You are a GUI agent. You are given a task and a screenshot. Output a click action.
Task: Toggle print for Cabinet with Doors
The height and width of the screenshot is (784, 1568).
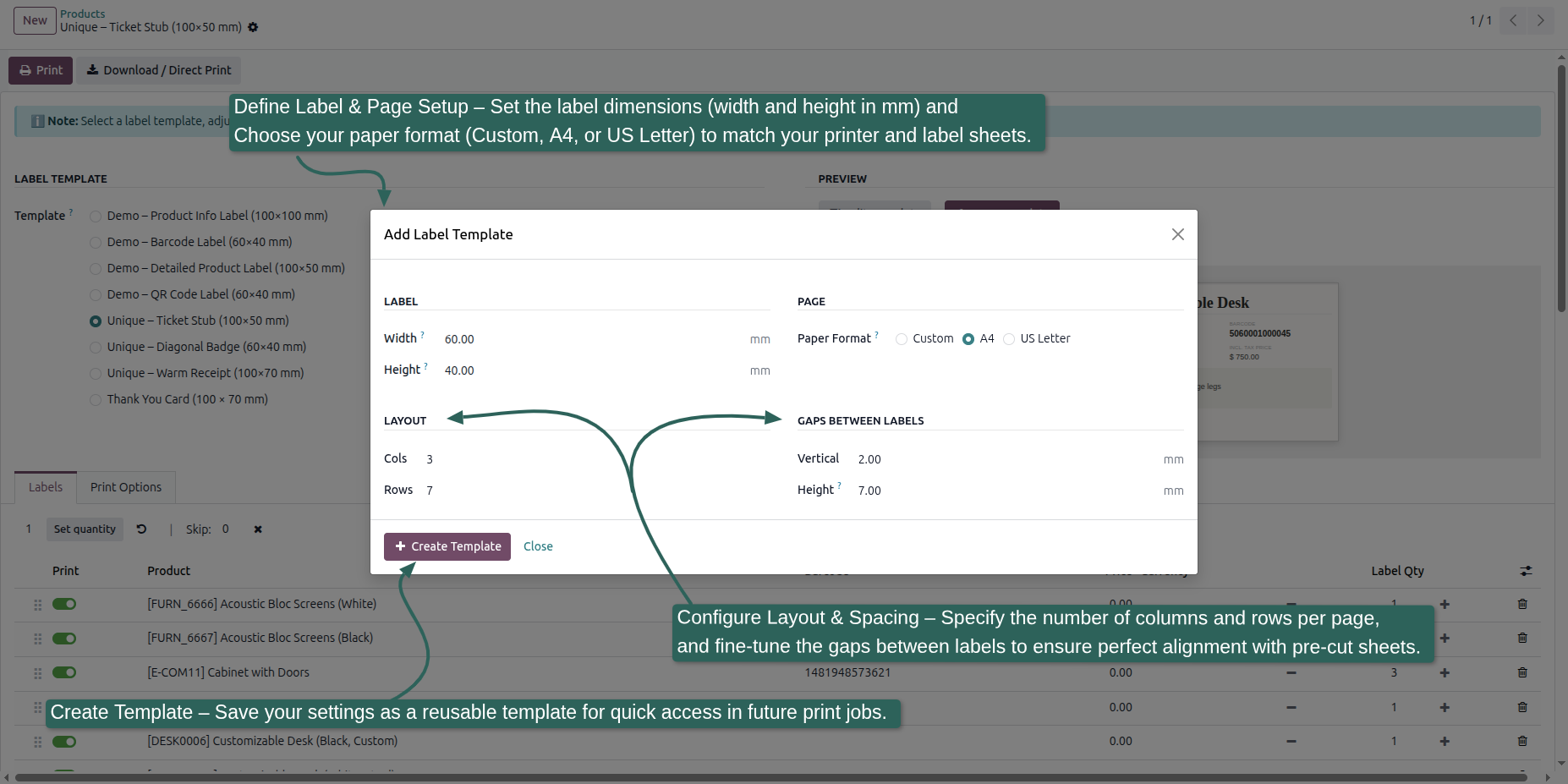pyautogui.click(x=64, y=672)
